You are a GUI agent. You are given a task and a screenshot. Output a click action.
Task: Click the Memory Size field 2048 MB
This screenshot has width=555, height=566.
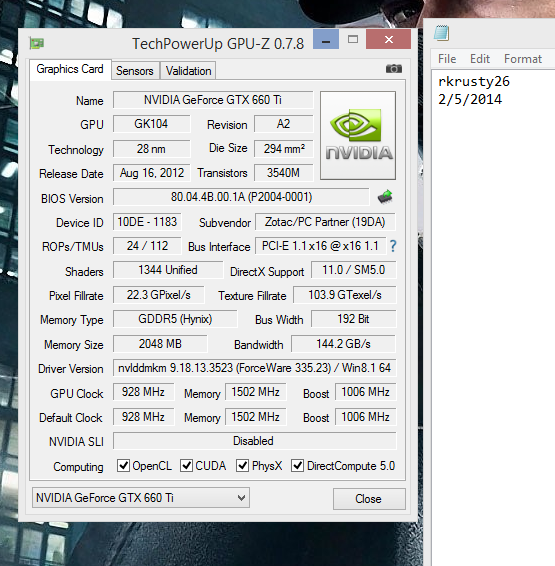click(x=160, y=344)
